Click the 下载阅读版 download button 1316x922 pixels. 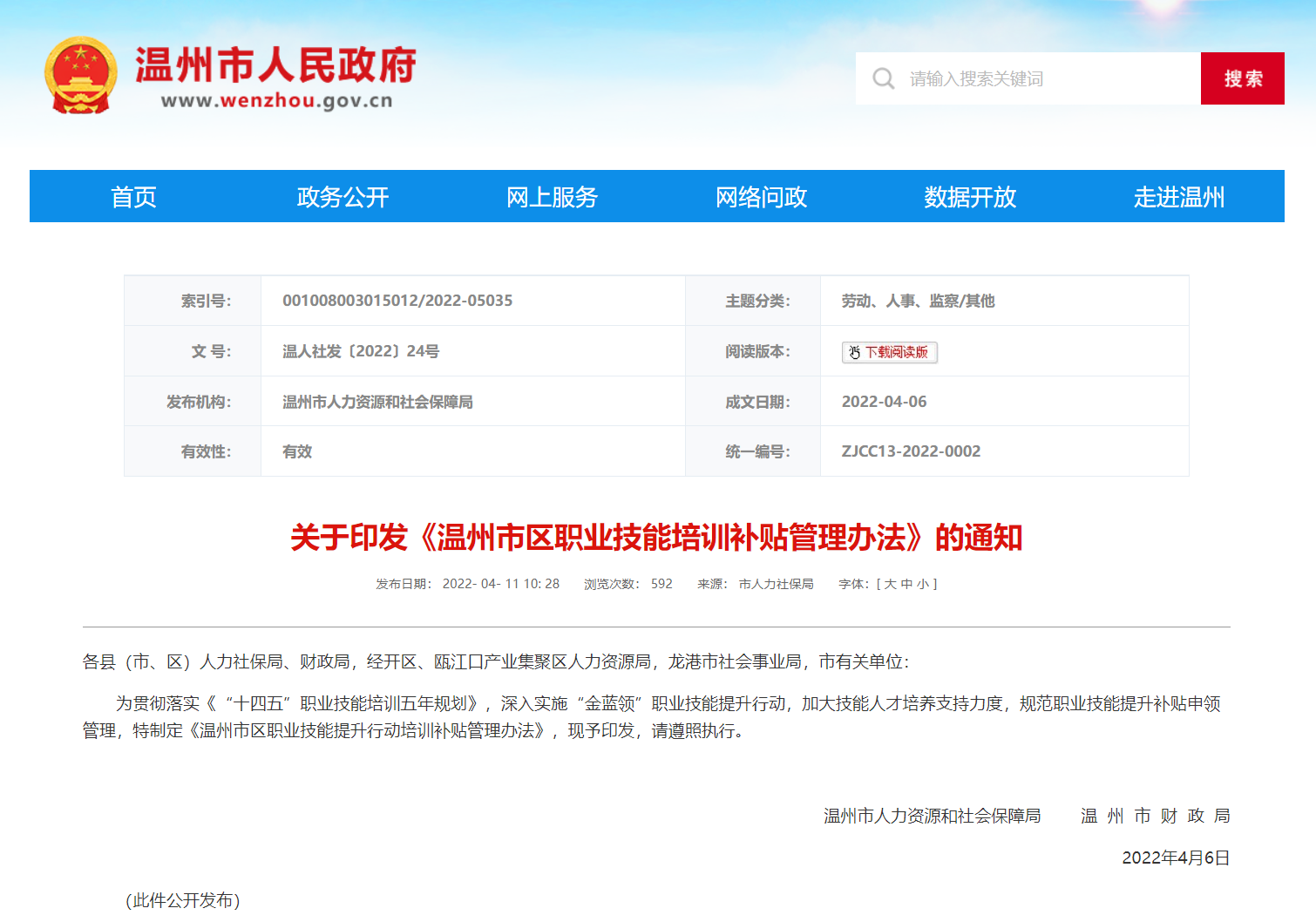[x=889, y=352]
